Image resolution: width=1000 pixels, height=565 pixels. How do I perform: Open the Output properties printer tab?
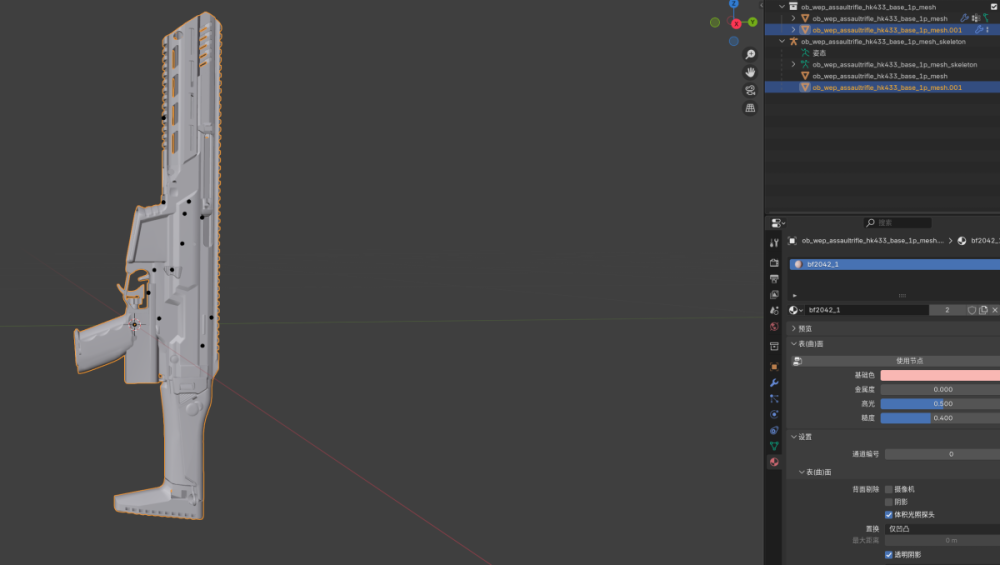(774, 279)
